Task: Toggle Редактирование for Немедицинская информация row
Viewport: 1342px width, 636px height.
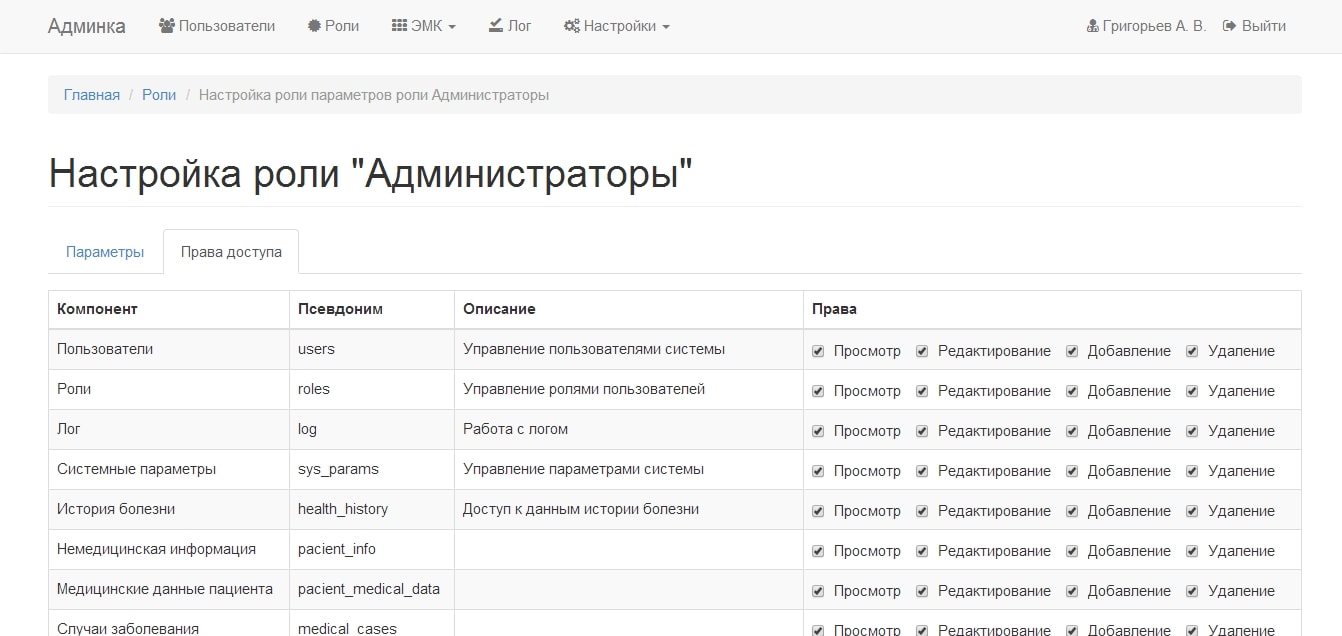Action: point(922,551)
